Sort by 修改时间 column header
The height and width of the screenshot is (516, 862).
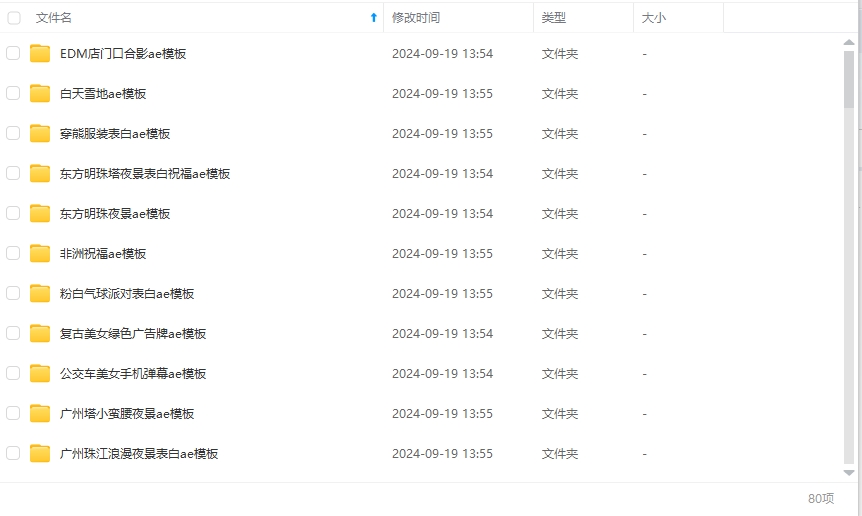(x=416, y=18)
